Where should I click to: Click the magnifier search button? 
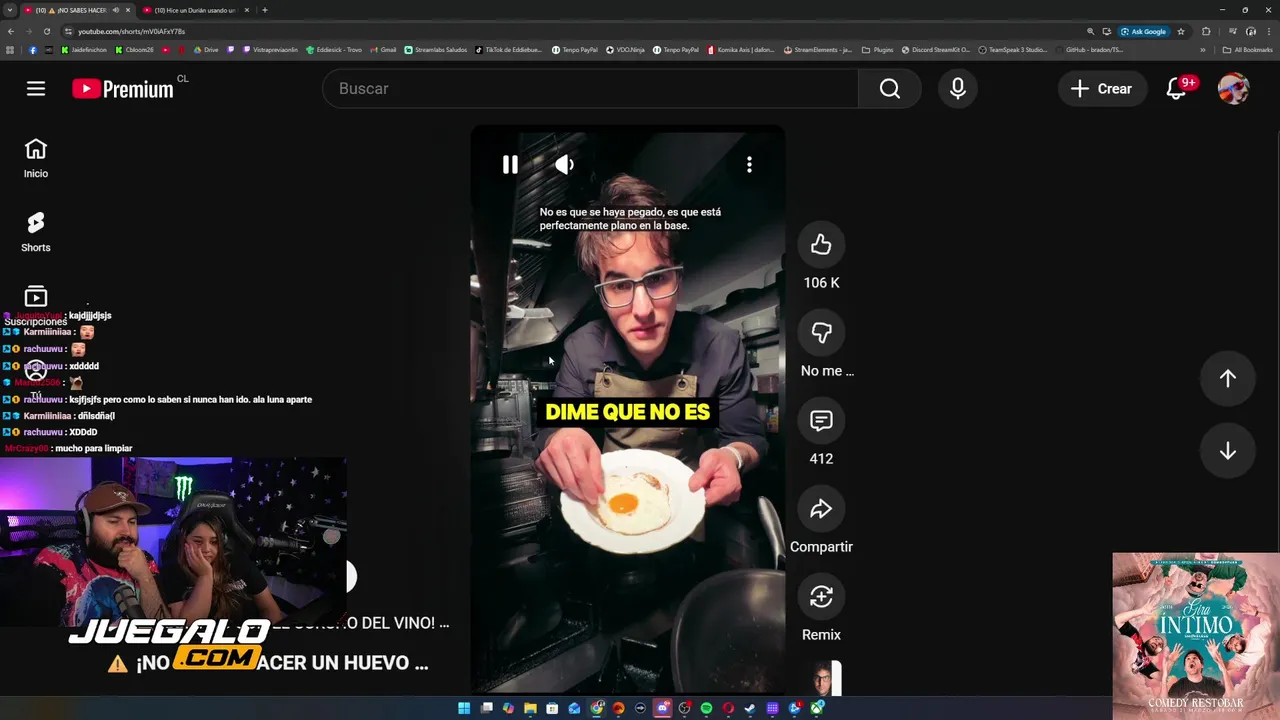(x=890, y=88)
